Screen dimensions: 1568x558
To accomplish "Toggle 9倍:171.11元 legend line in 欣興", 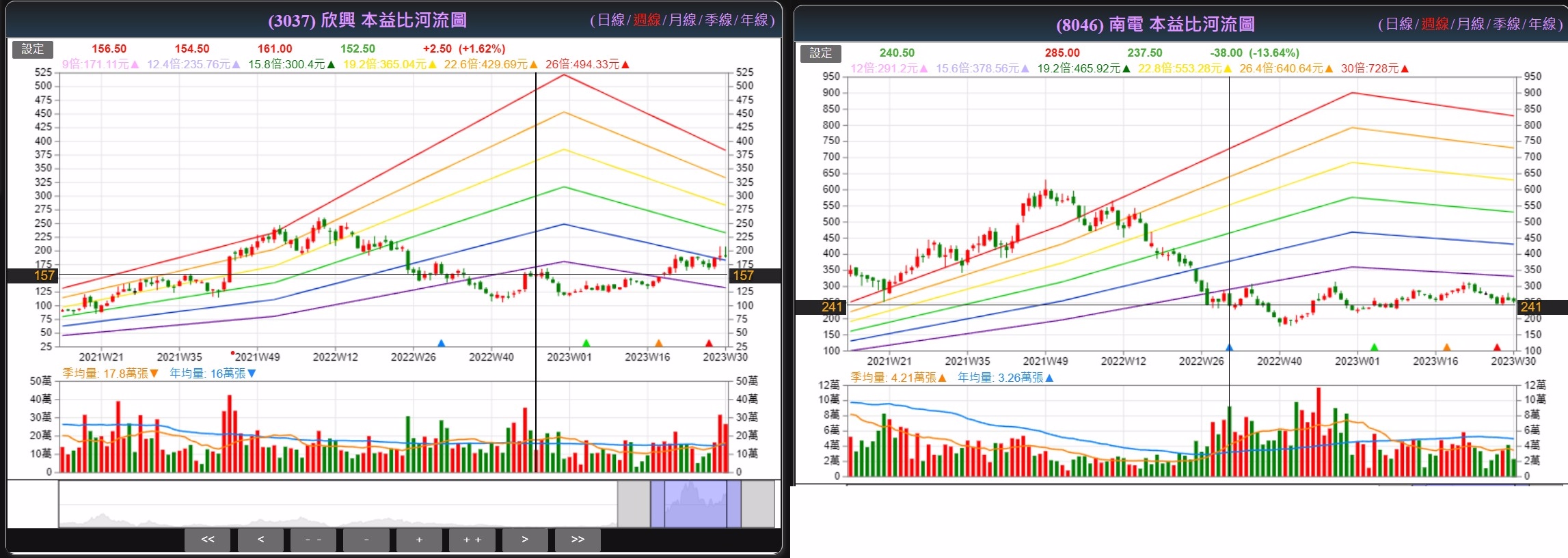I will pyautogui.click(x=100, y=64).
